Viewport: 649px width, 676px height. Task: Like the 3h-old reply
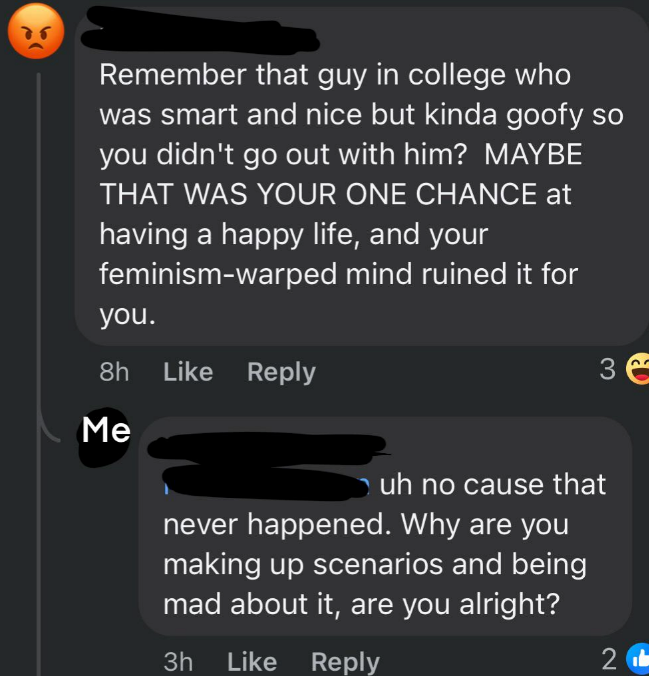pos(252,661)
